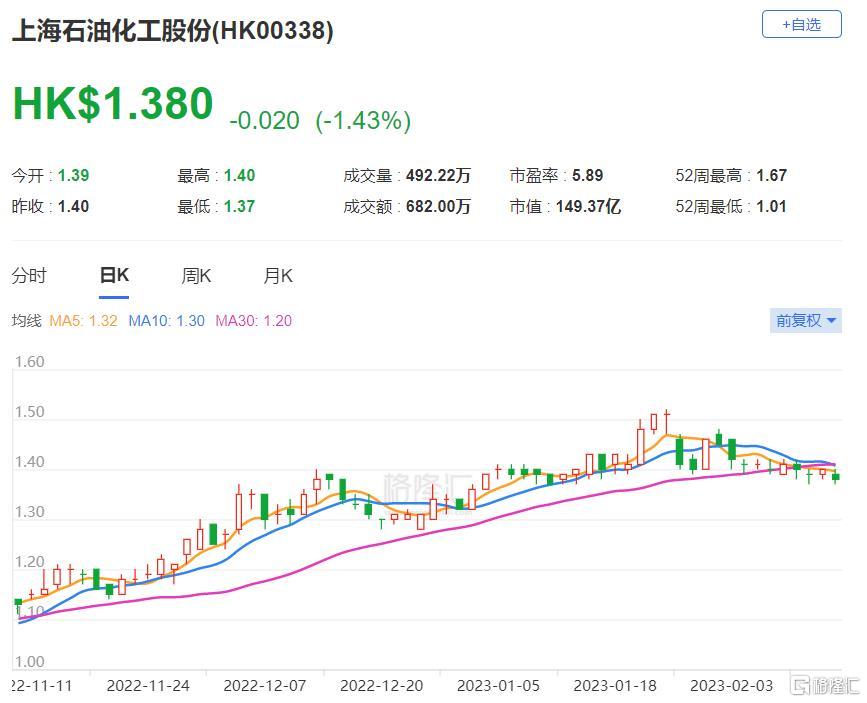The width and height of the screenshot is (867, 703).
Task: Click the 均线 moving average label
Action: click(27, 321)
